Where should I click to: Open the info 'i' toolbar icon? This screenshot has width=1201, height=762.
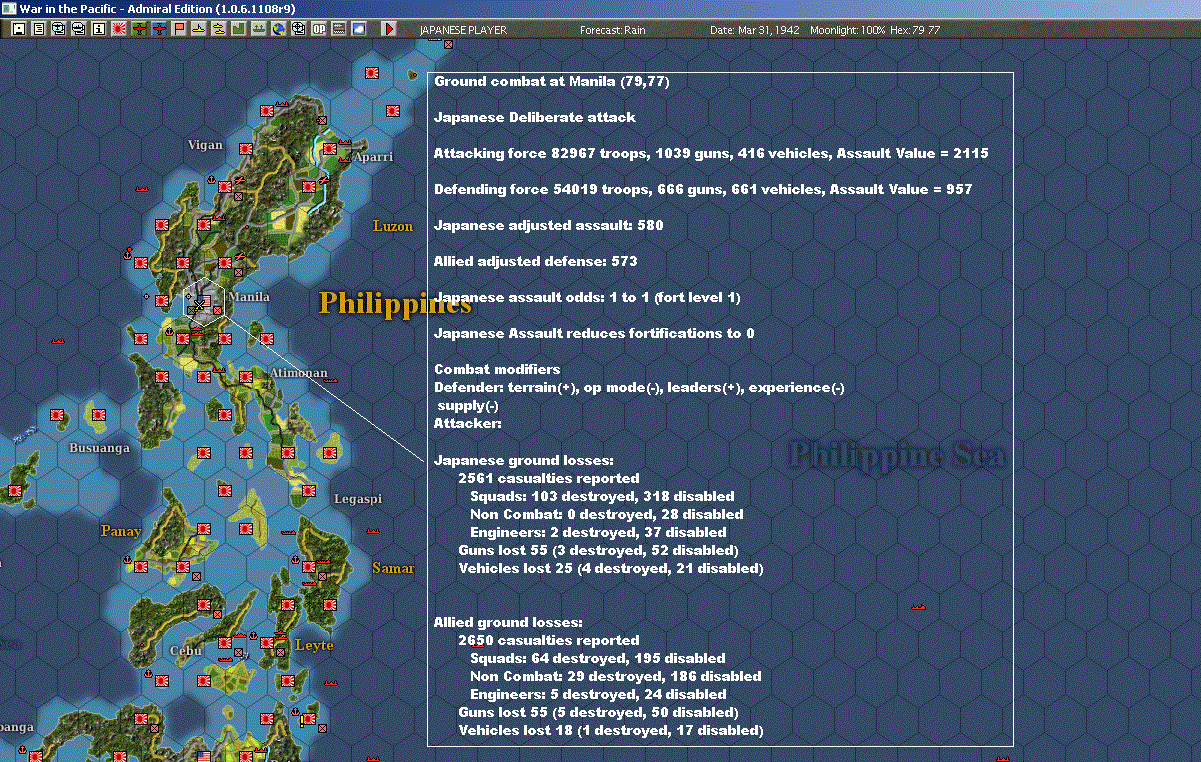click(x=98, y=29)
